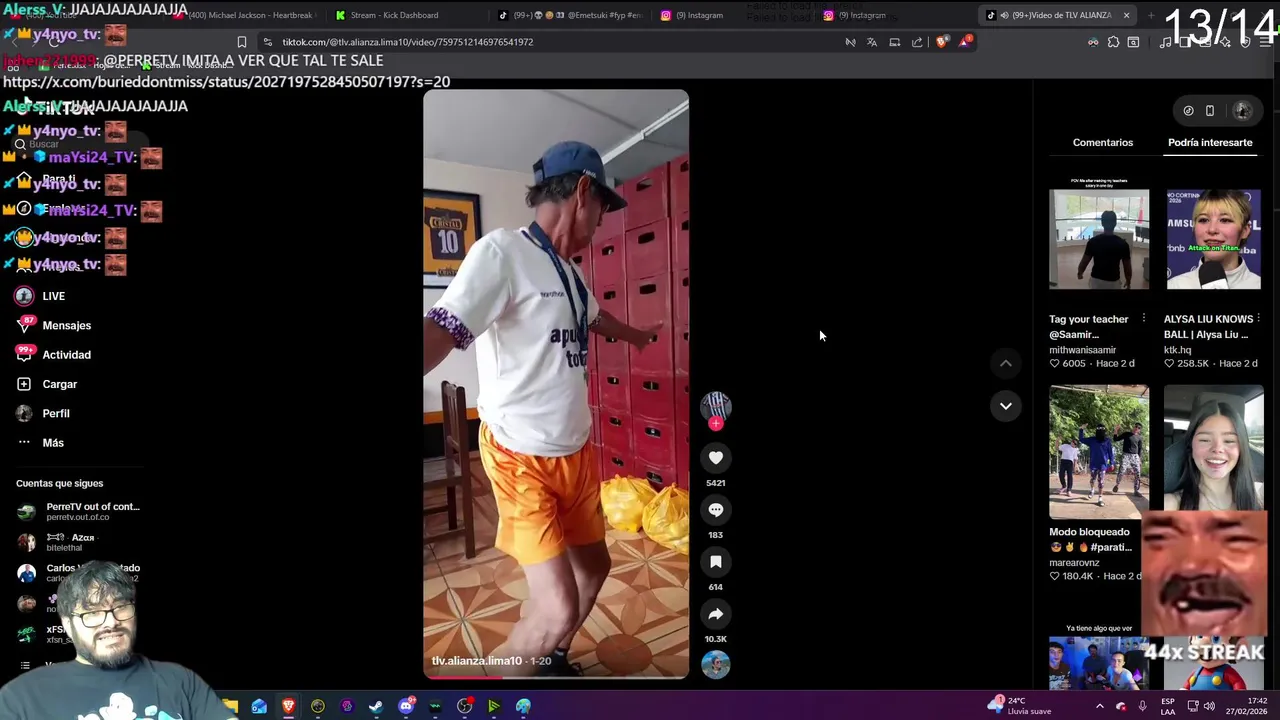Open browser extensions puzzle icon
This screenshot has width=1280, height=720.
[1113, 42]
